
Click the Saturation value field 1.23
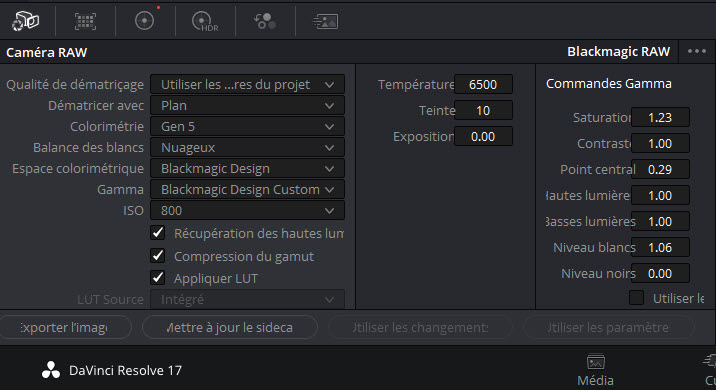point(660,117)
